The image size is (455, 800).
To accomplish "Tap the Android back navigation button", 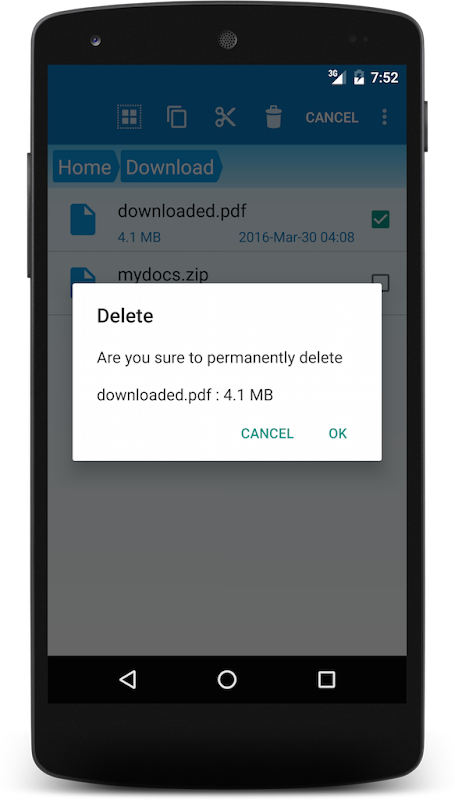I will 128,679.
